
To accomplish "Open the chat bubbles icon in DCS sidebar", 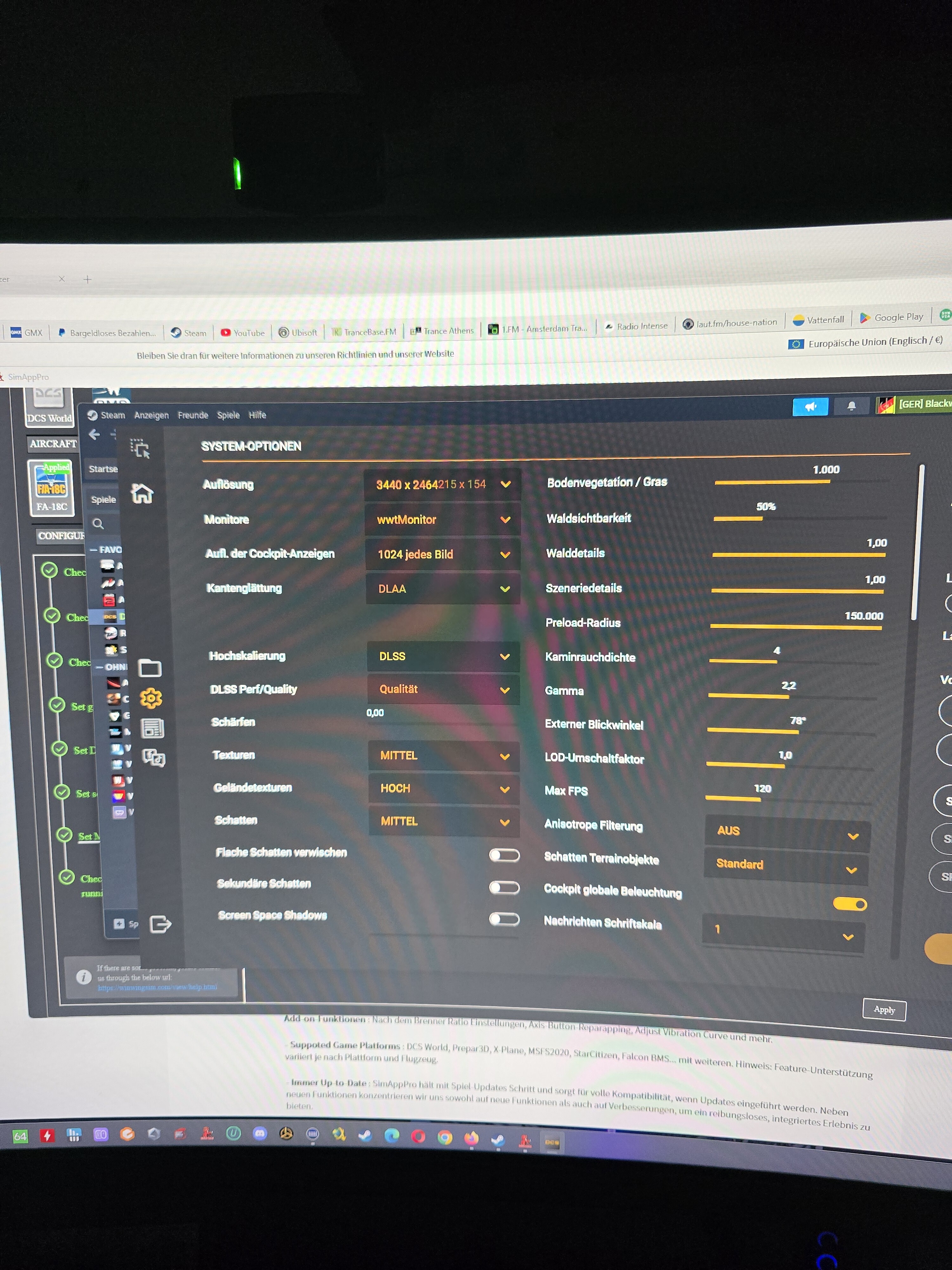I will [x=154, y=758].
